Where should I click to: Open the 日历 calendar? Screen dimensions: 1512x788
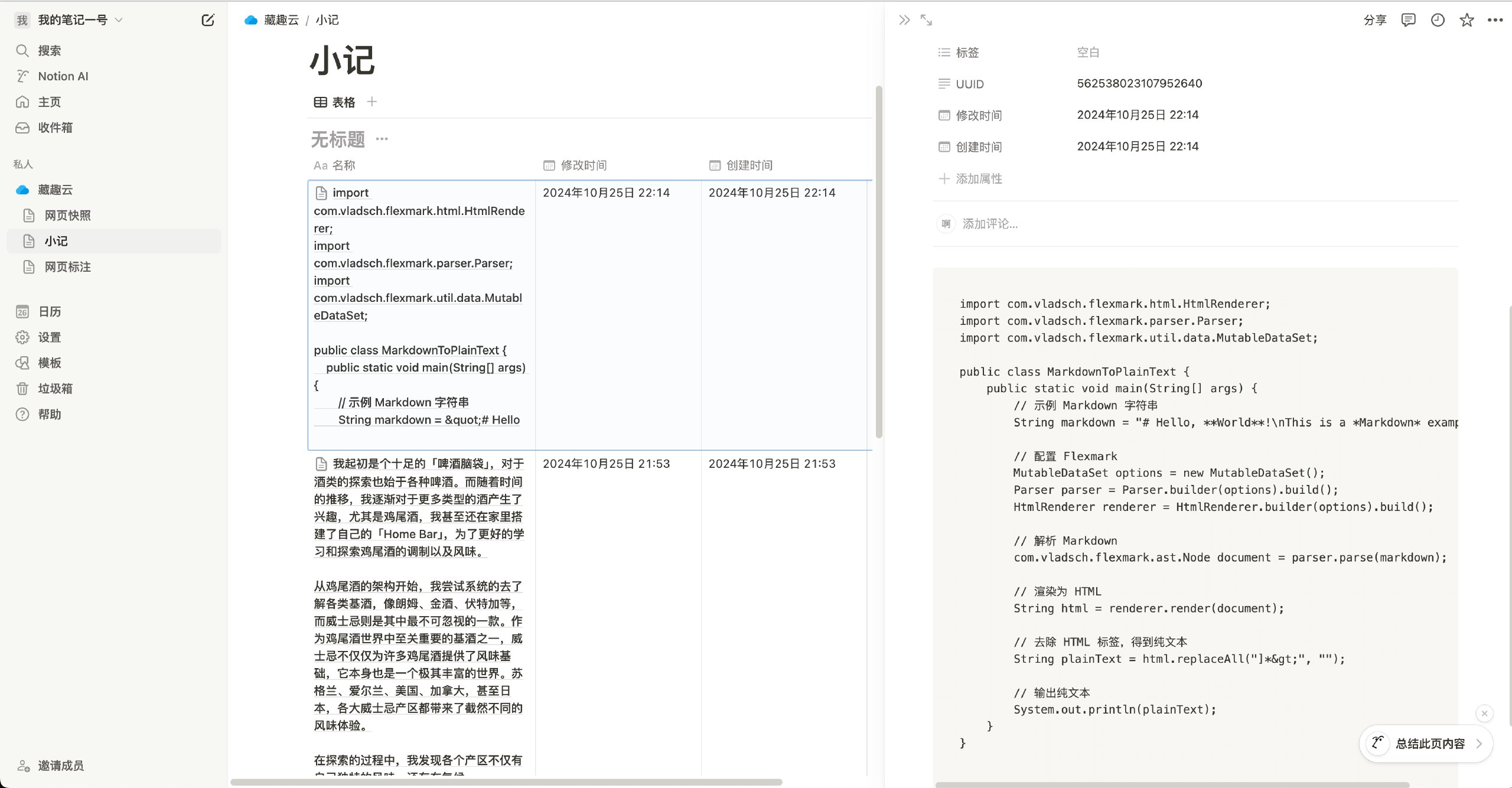click(113, 311)
